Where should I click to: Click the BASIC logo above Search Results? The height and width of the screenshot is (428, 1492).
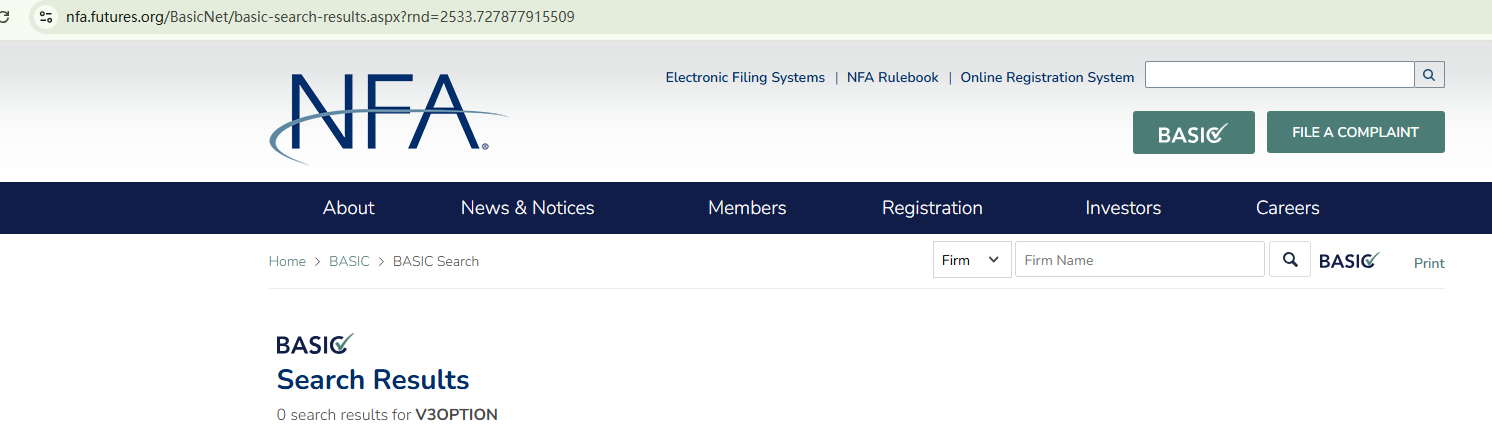(x=315, y=344)
